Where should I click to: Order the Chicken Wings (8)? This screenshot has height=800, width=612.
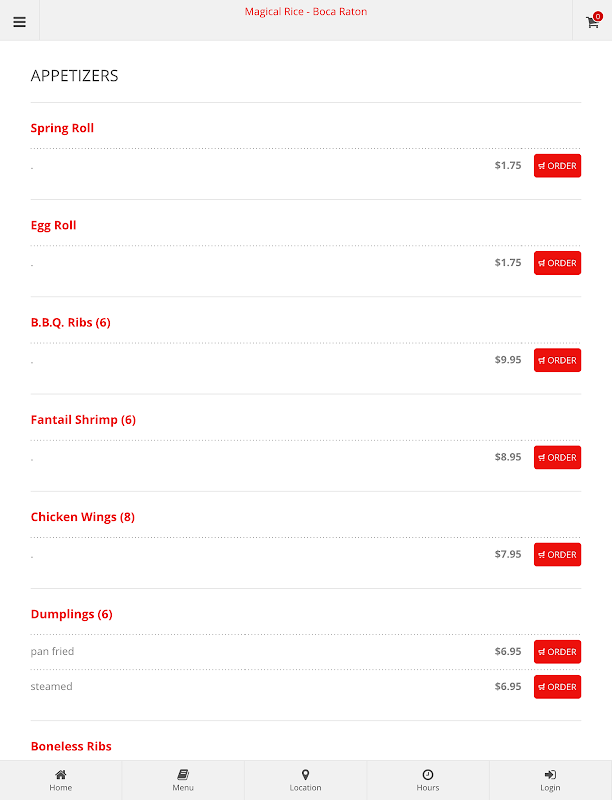(x=557, y=555)
